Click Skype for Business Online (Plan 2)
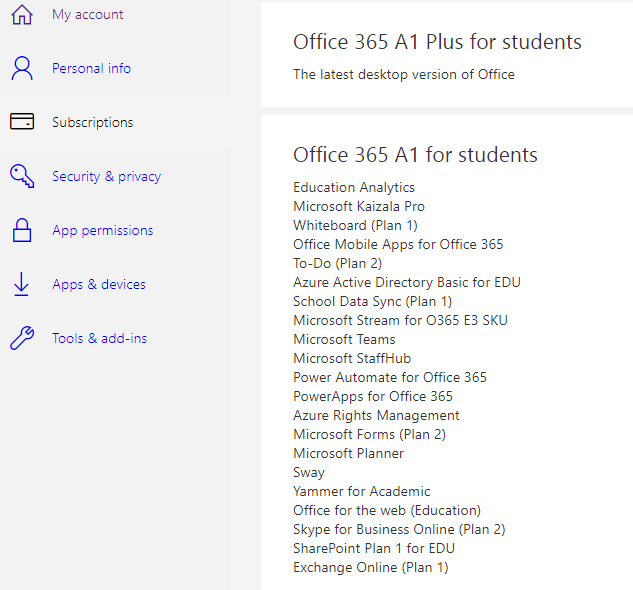 click(x=399, y=529)
